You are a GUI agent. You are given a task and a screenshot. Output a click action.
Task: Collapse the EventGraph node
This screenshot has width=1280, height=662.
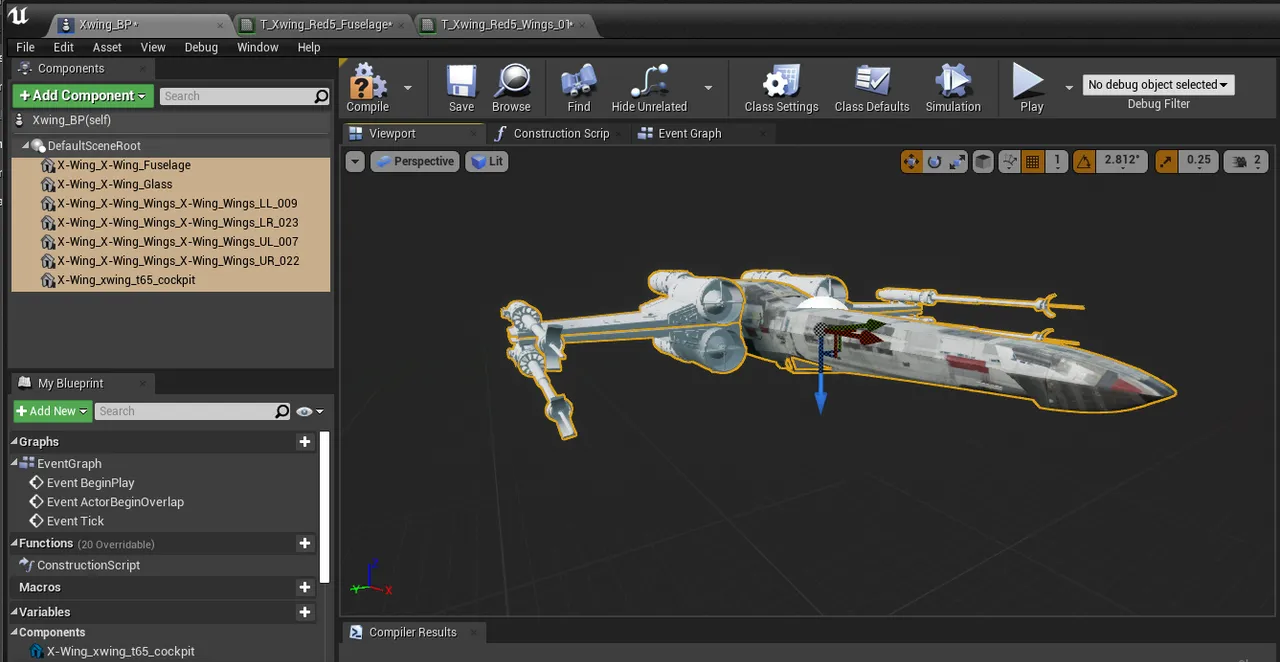click(x=15, y=463)
